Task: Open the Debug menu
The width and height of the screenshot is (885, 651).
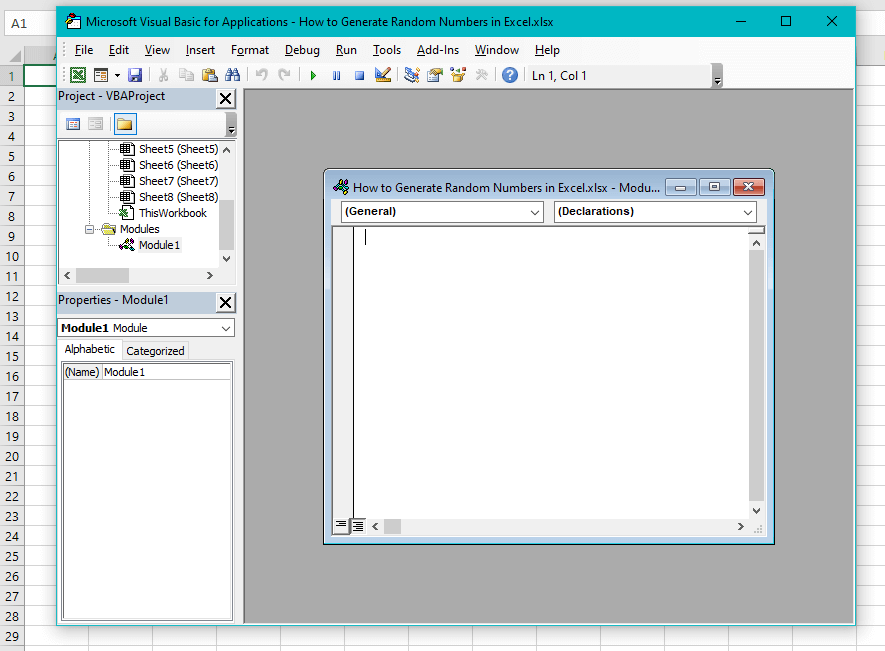Action: point(302,50)
